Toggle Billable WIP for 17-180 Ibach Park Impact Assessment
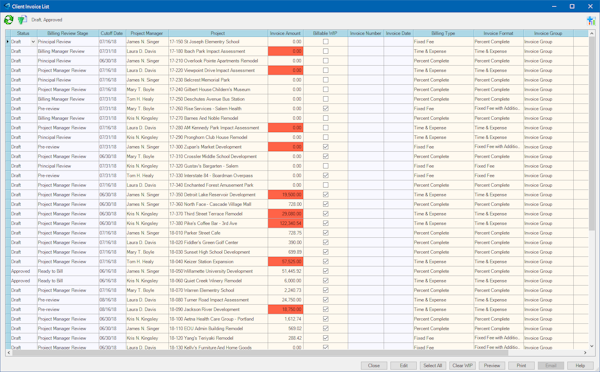 click(326, 51)
